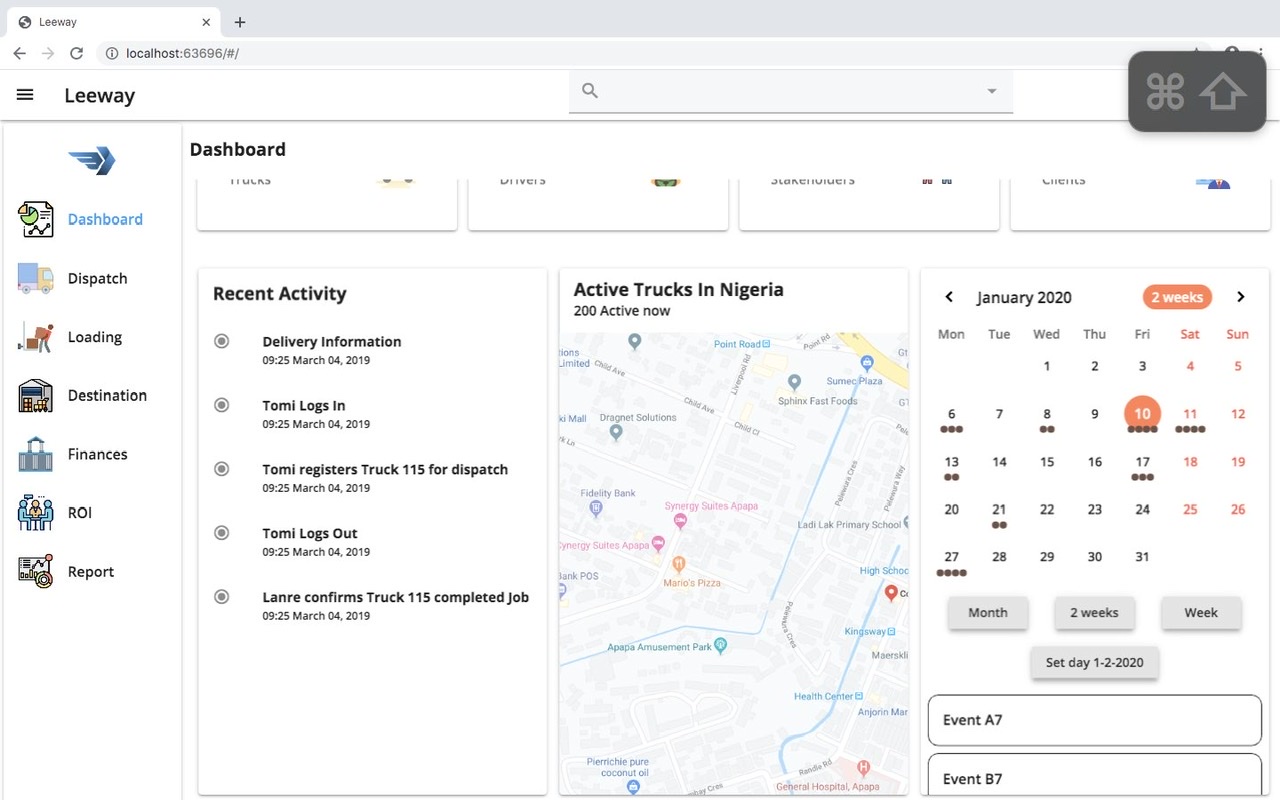This screenshot has height=800, width=1280.
Task: Select the Tomi Logs Out activity radio
Action: (x=222, y=533)
